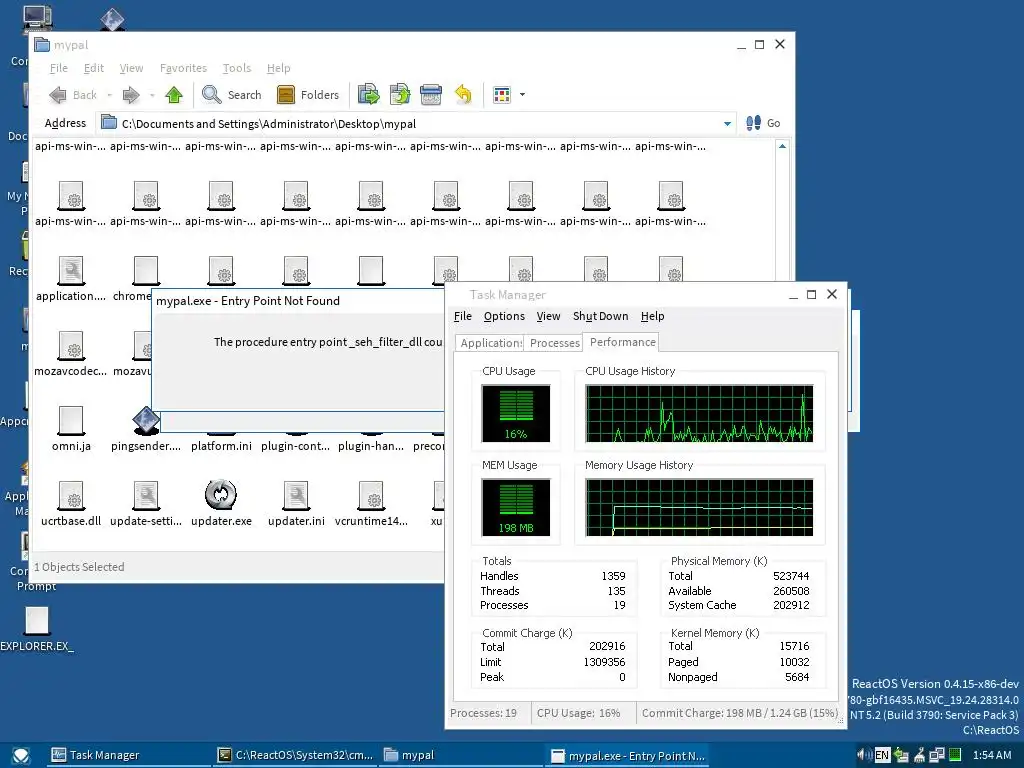Switch to the Processes tab
1024x768 pixels.
tap(554, 343)
